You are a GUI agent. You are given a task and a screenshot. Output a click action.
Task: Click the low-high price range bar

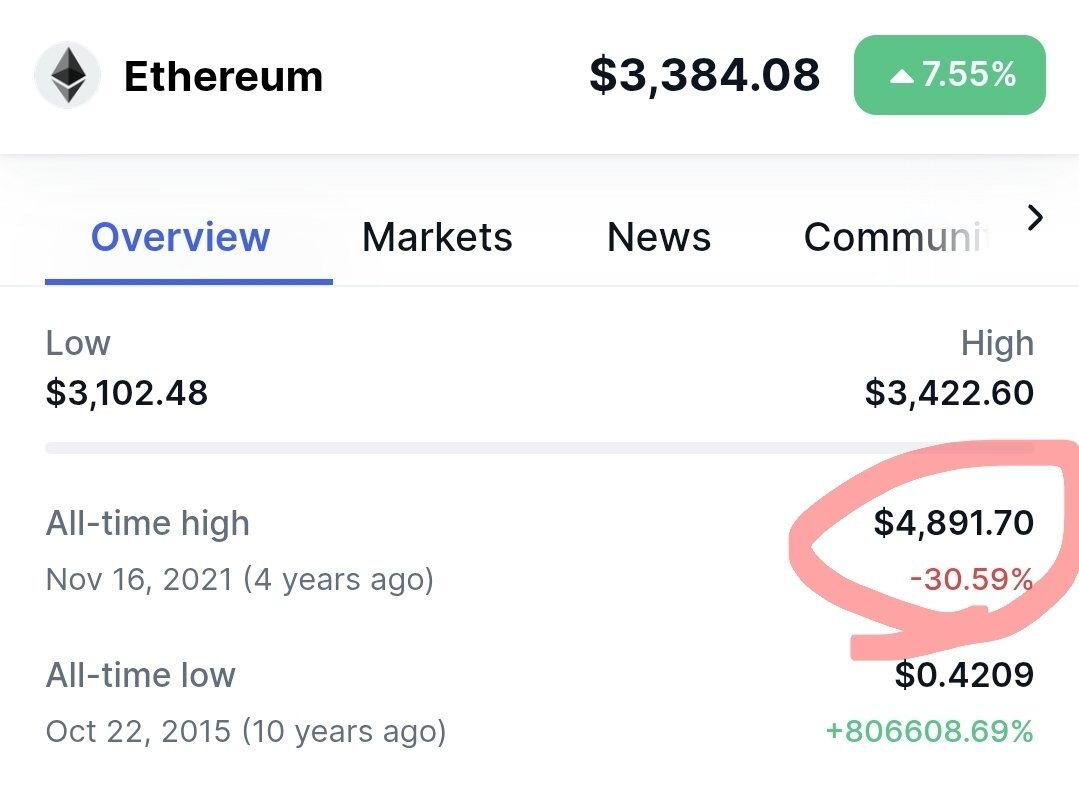click(x=540, y=448)
